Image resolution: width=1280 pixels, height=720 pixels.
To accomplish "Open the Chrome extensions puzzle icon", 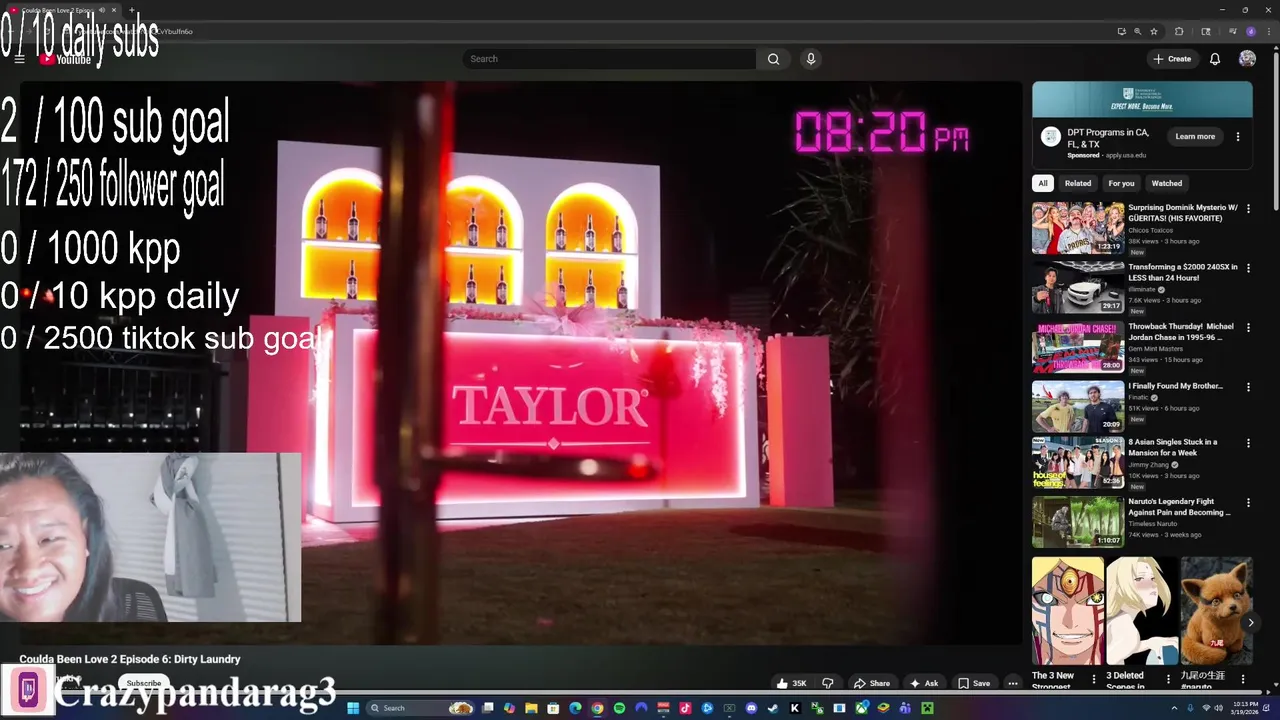I will coord(1179,31).
